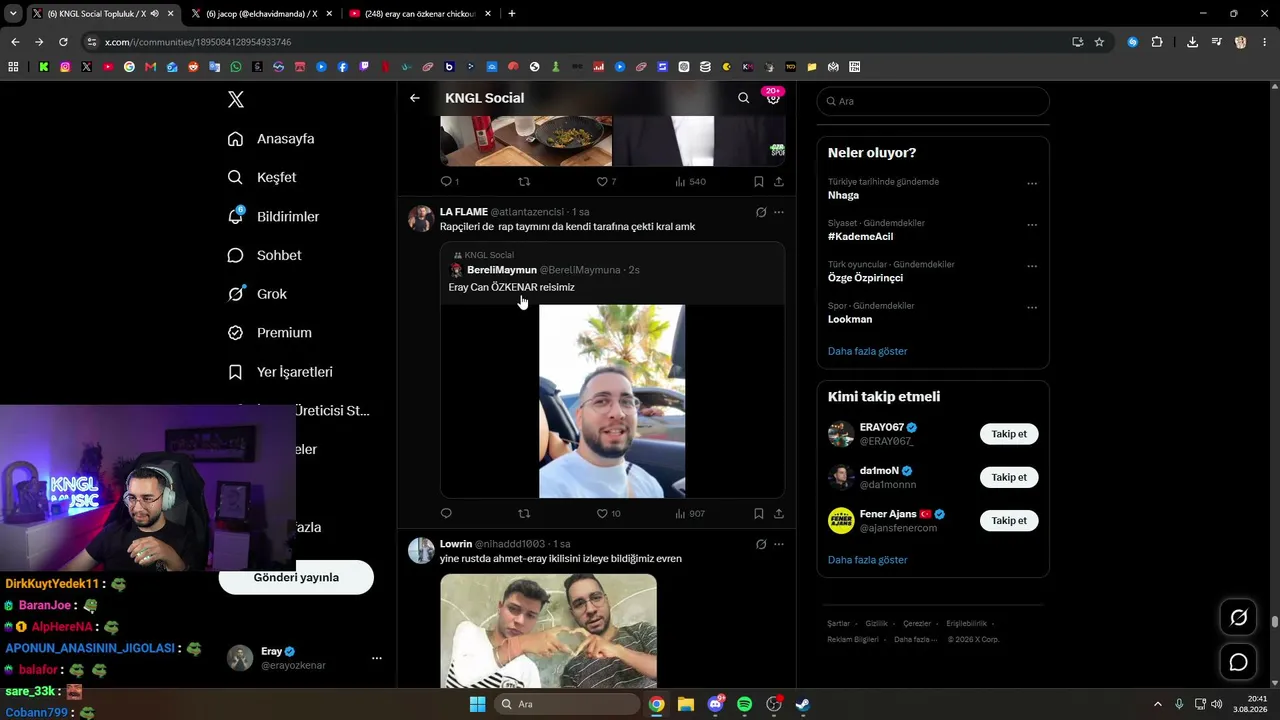Open the quoted post video thumbnail

point(612,401)
